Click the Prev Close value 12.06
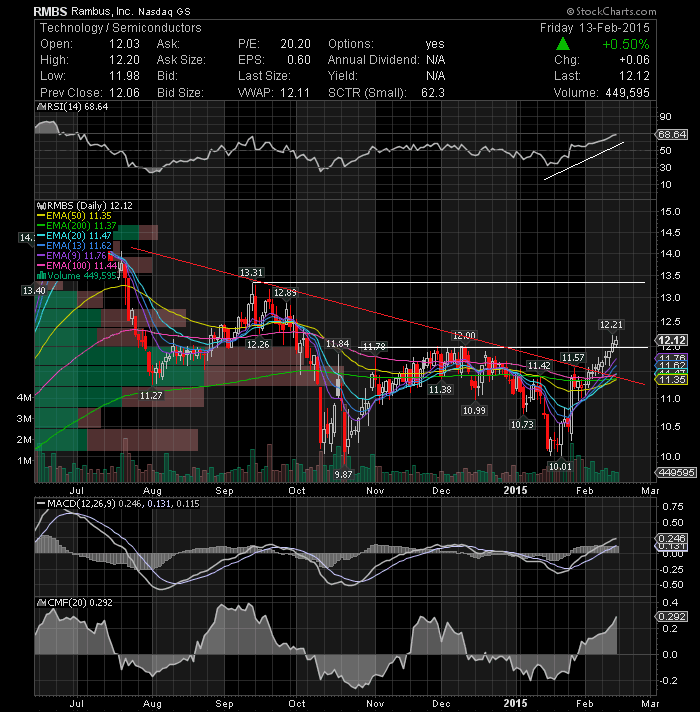The height and width of the screenshot is (712, 700). click(x=124, y=93)
